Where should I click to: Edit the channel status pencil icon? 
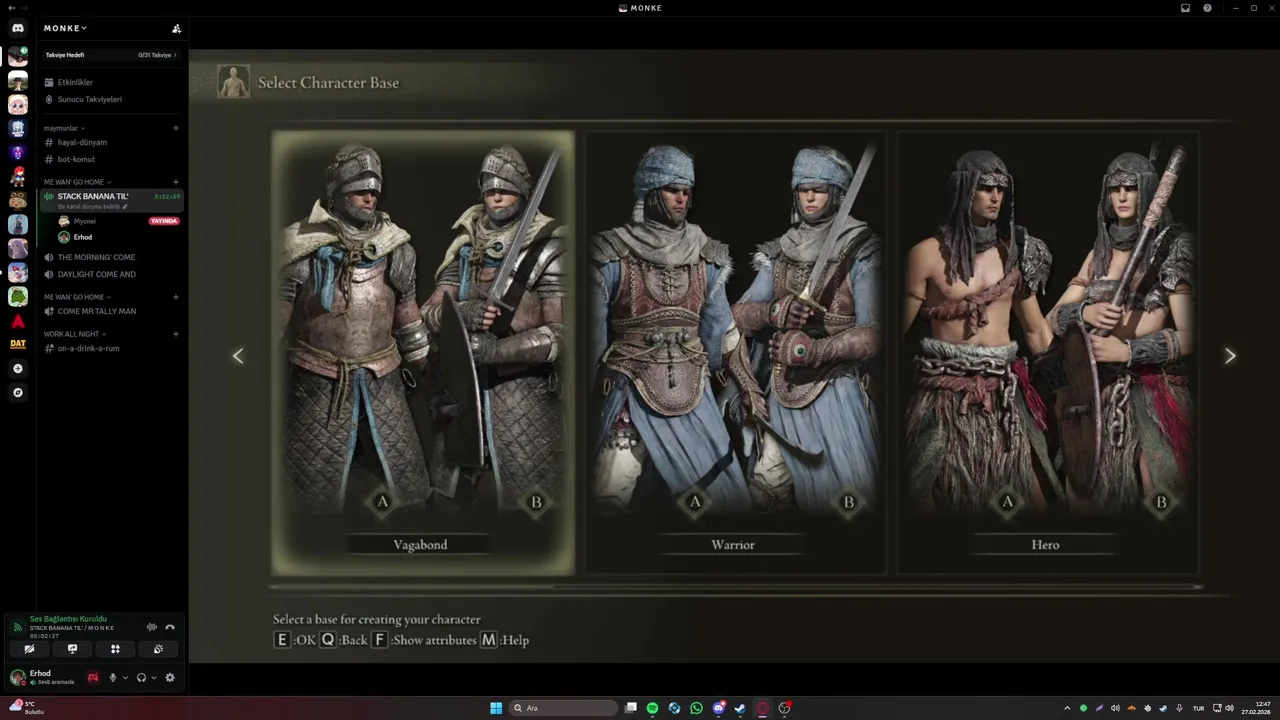click(125, 206)
